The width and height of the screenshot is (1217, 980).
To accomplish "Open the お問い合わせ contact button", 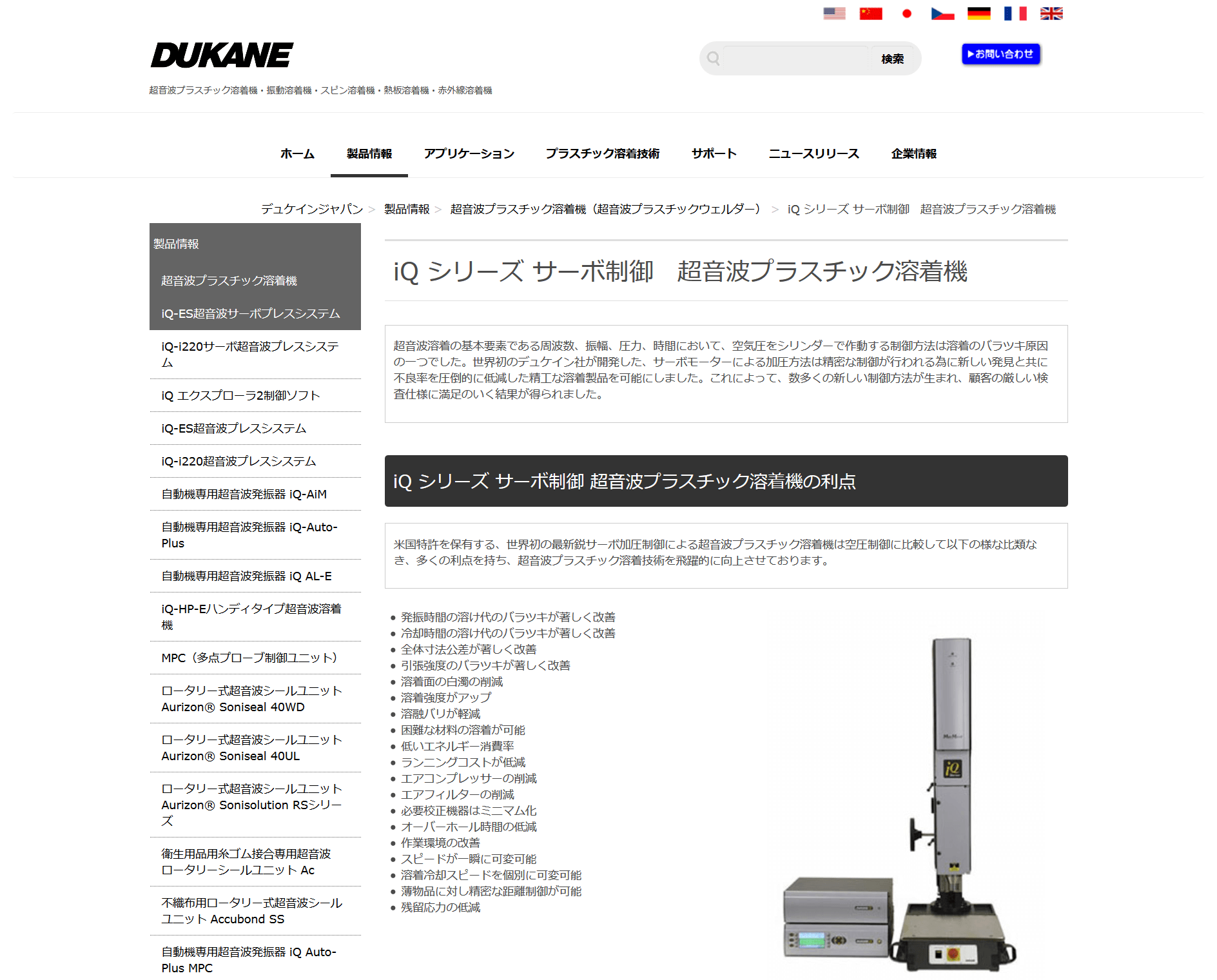I will tap(1000, 54).
